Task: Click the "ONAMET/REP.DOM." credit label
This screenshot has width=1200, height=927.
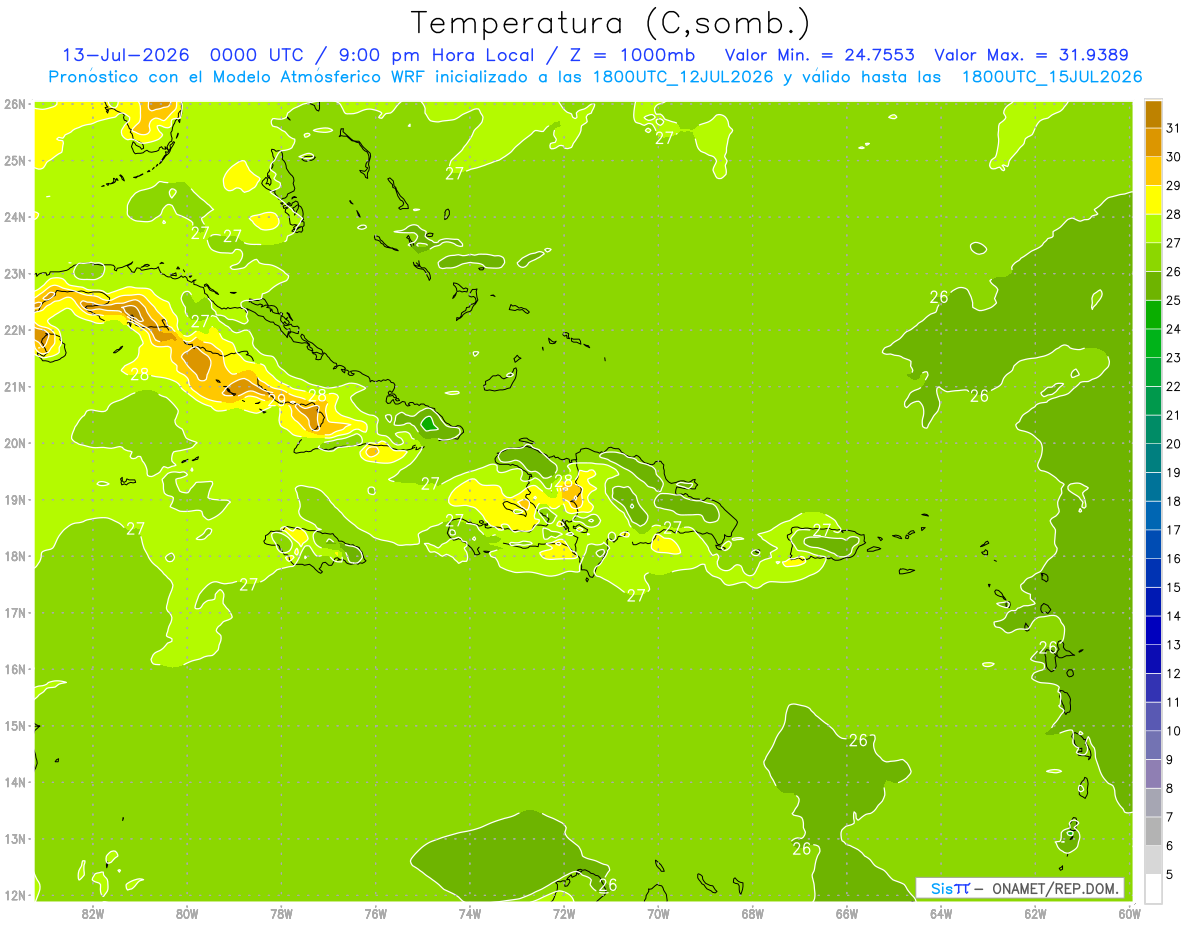Action: [1057, 888]
